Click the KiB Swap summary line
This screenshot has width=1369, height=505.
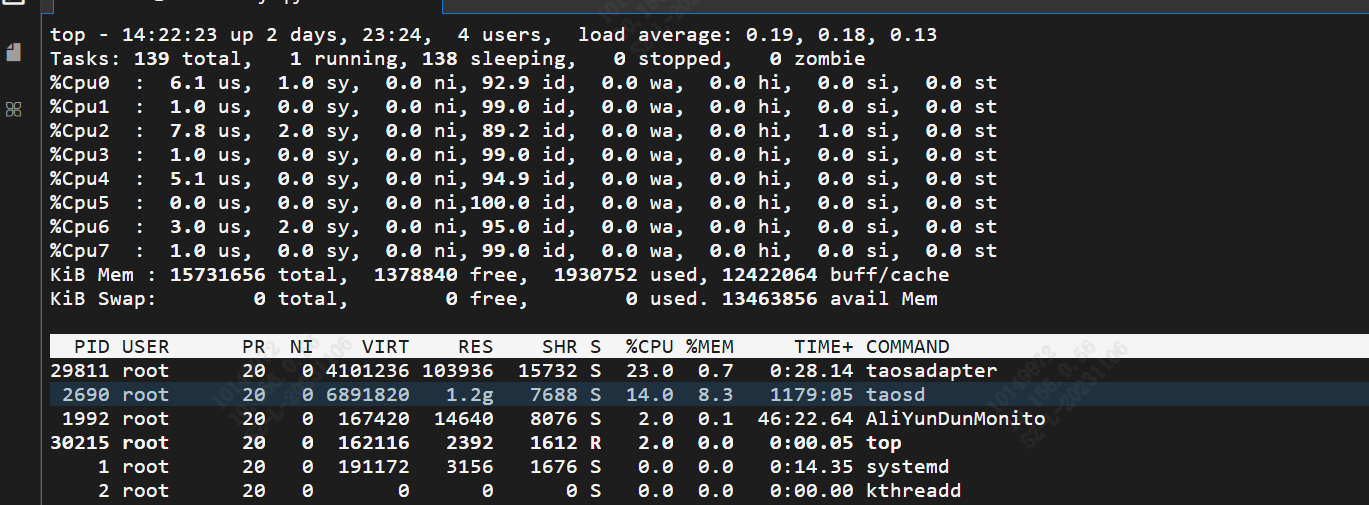(493, 299)
